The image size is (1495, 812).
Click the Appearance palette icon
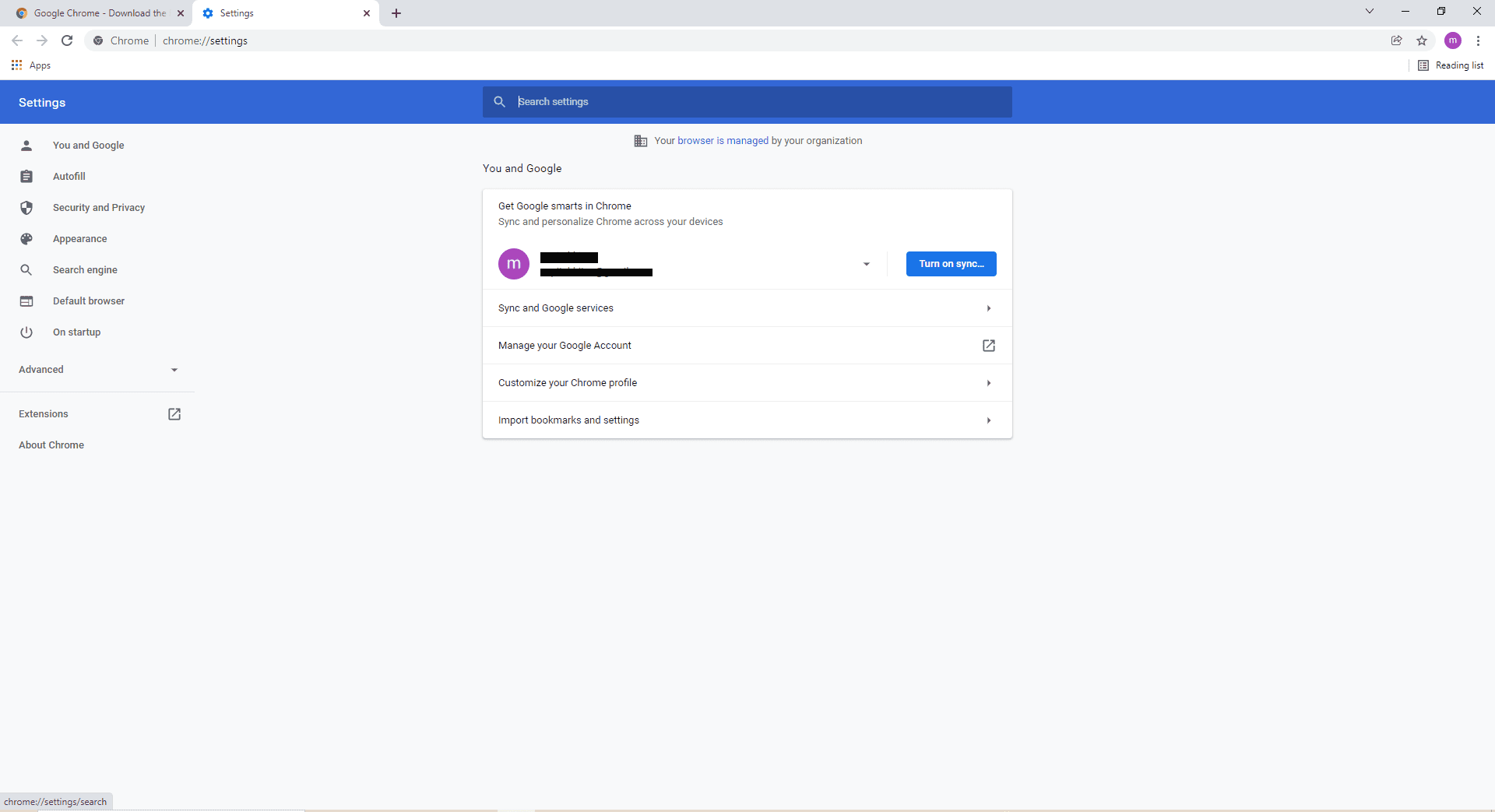pos(26,239)
